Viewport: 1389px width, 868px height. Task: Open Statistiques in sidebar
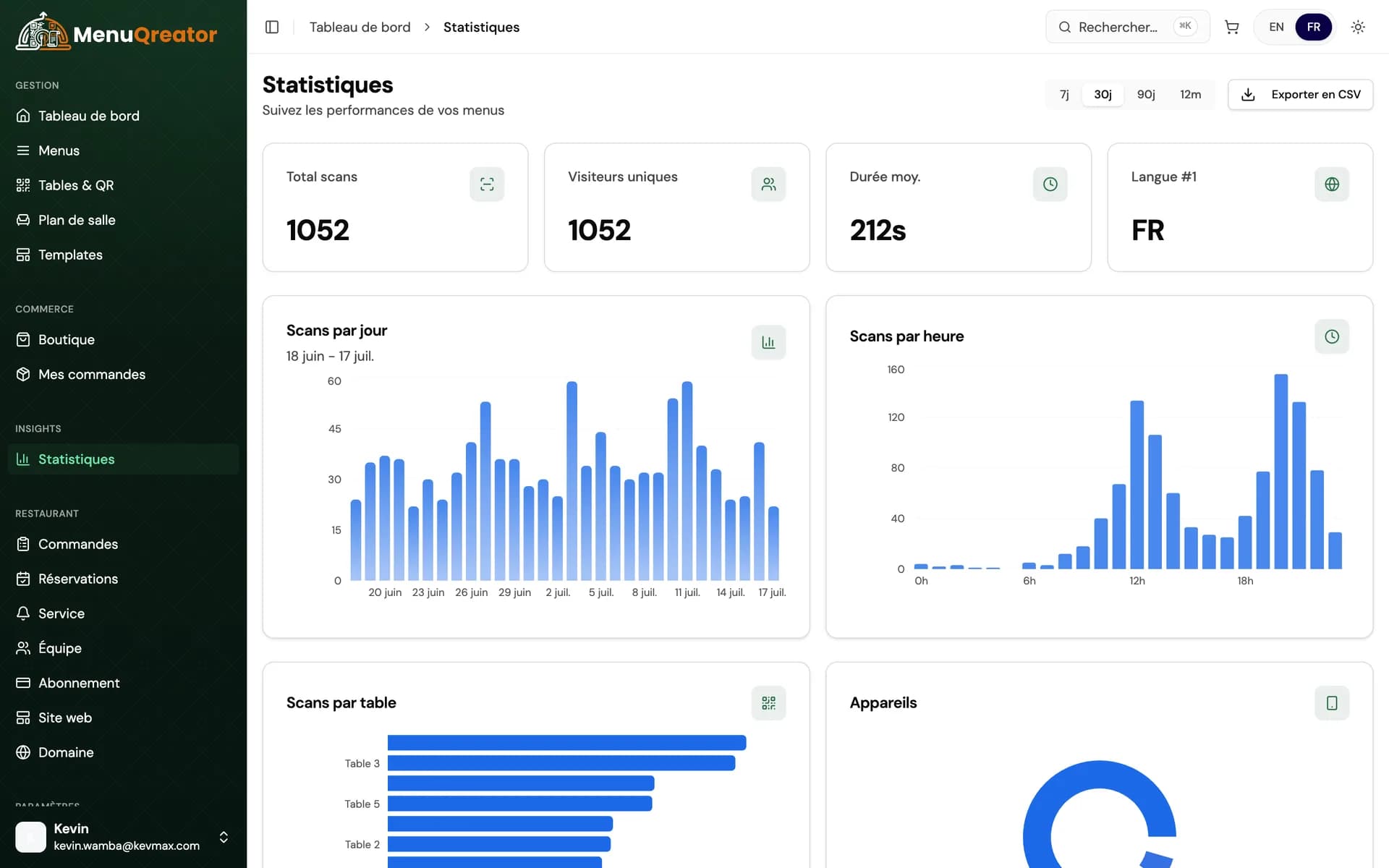123,459
